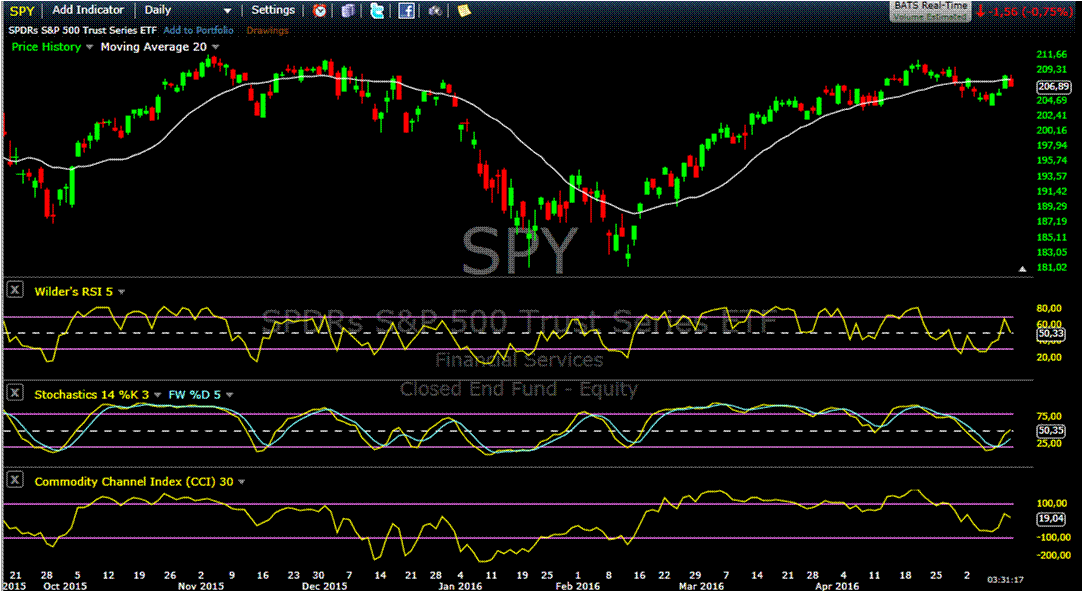Click the Stochastics value tag 50,35
This screenshot has height=592, width=1083.
1053,430
